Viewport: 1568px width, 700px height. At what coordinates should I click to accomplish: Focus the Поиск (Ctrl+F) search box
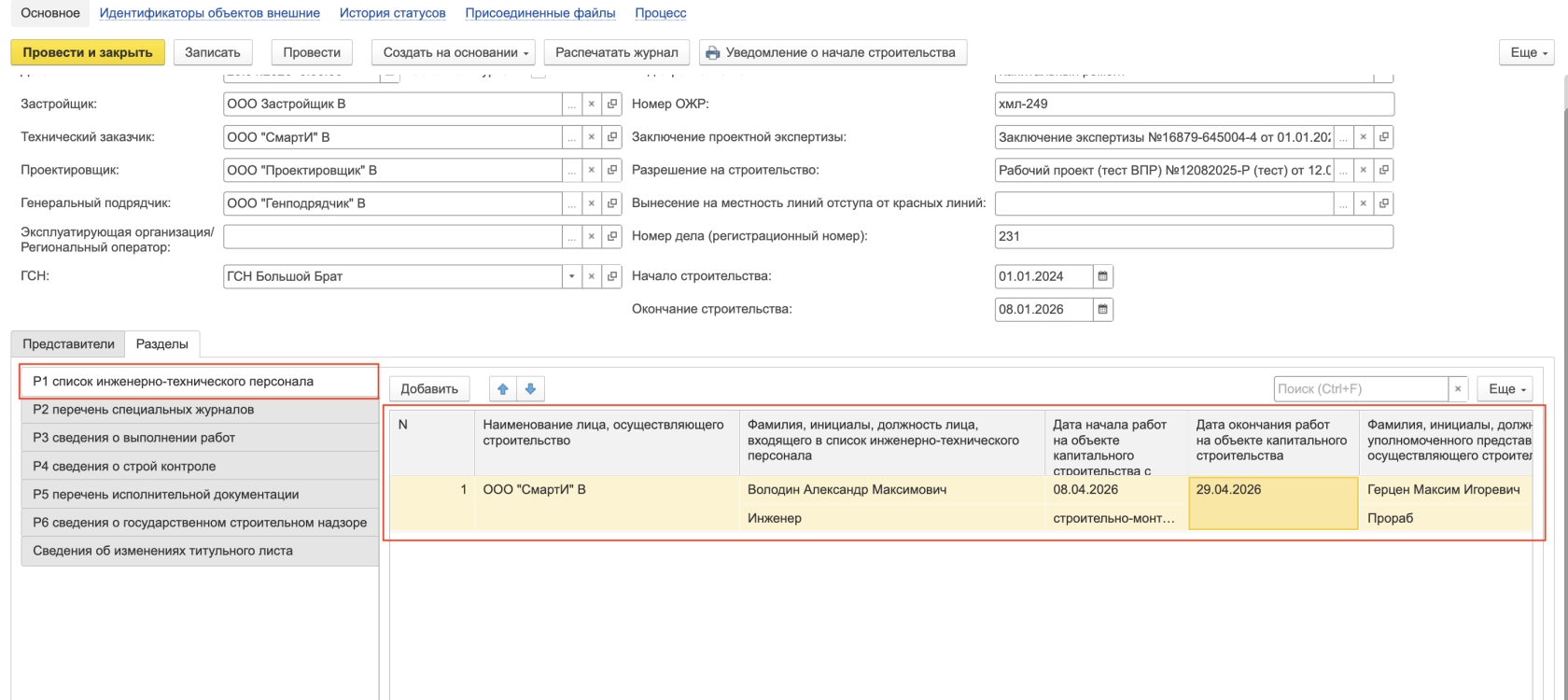pyautogui.click(x=1361, y=389)
